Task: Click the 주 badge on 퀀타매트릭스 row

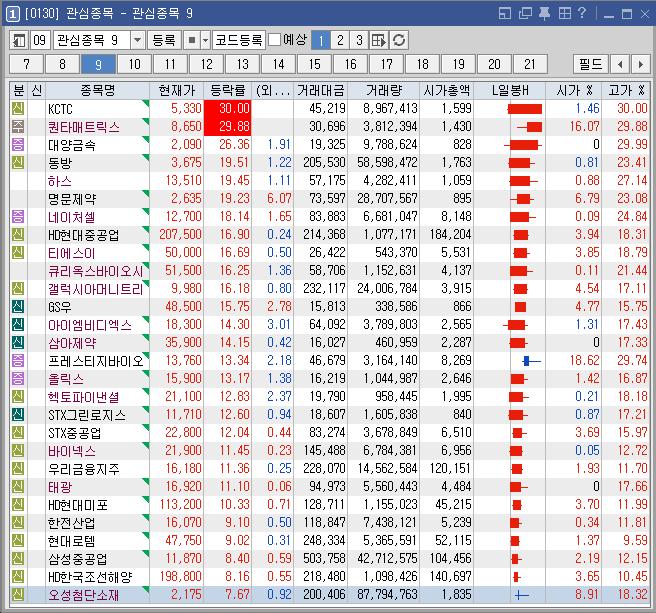Action: (18, 126)
